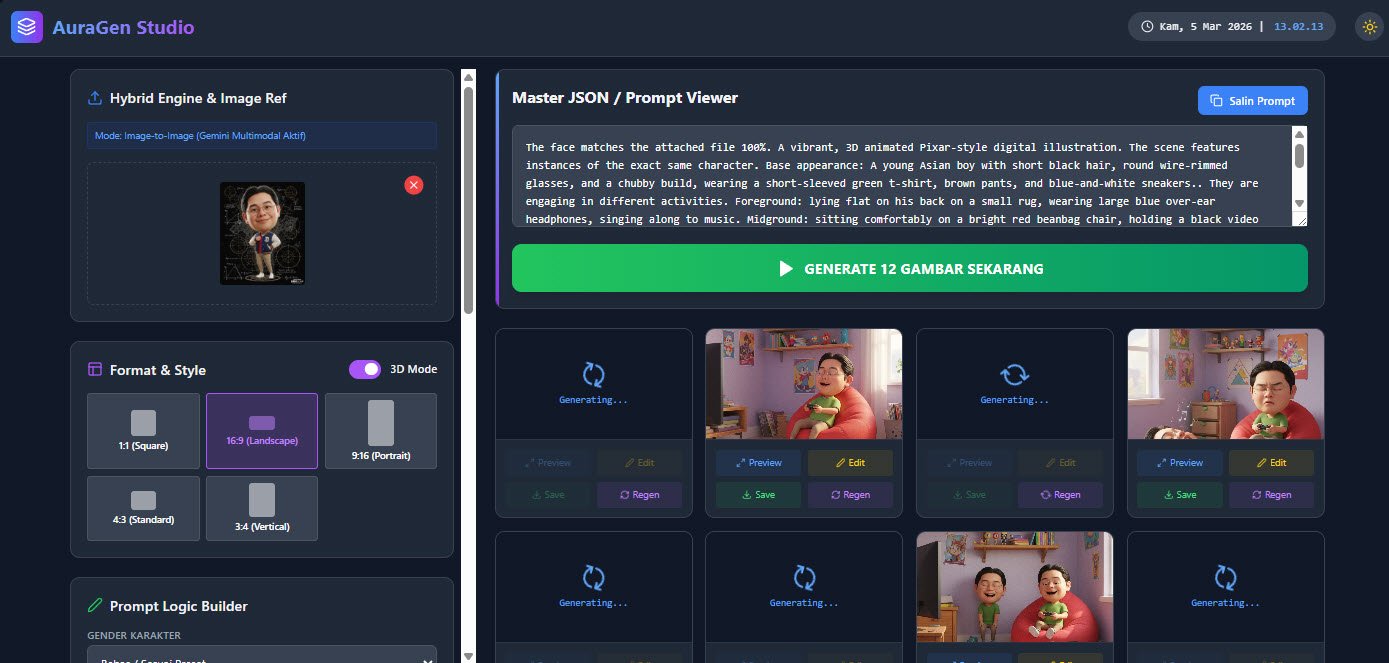This screenshot has width=1389, height=663.
Task: Pick the 9:16 (Portrait) format
Action: pyautogui.click(x=381, y=431)
